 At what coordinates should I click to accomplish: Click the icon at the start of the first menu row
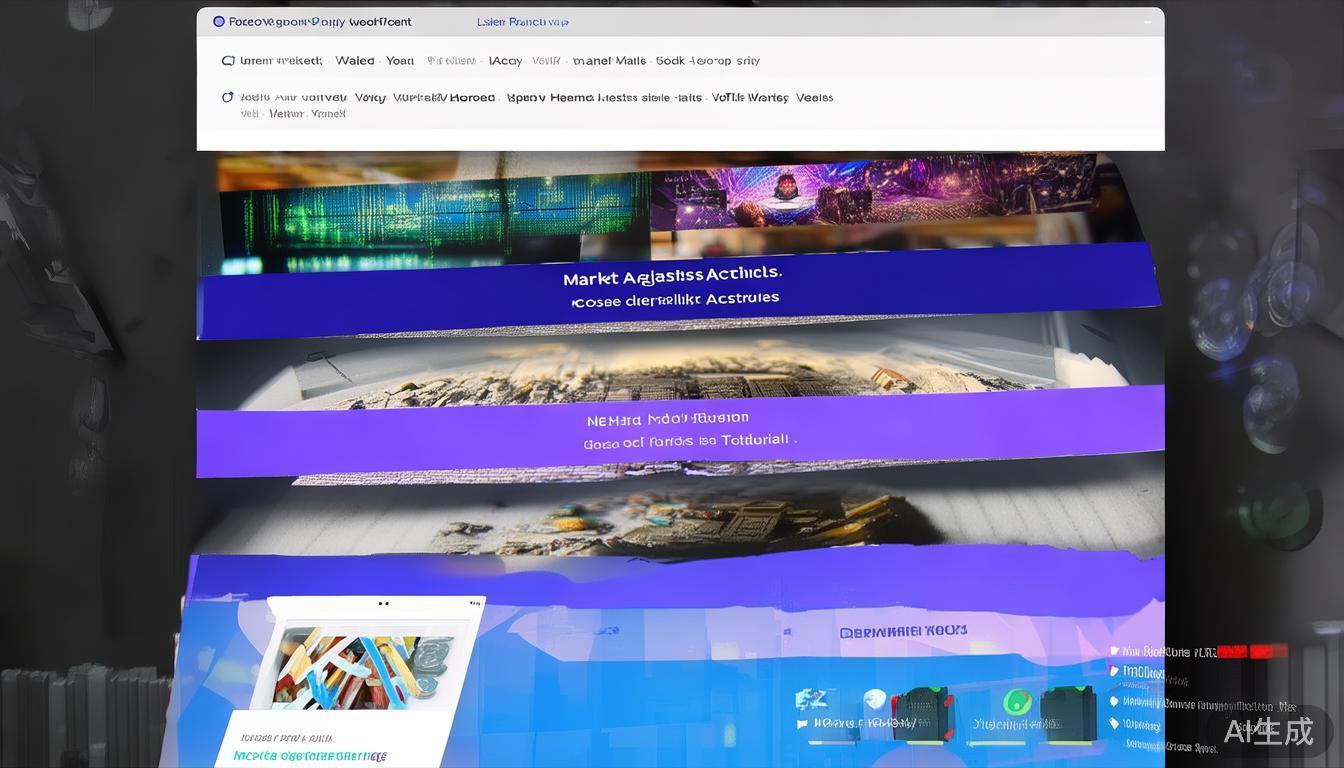(x=228, y=61)
